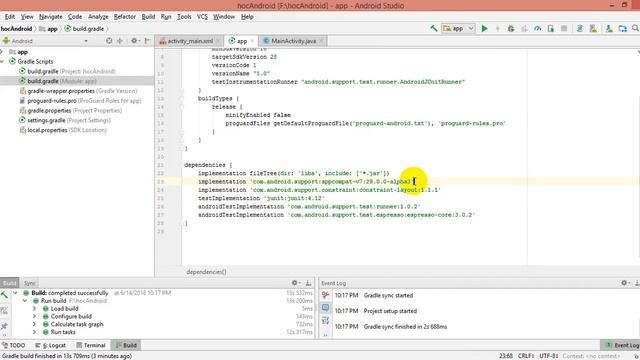Click the Debug app bug icon
This screenshot has width=640, height=360.
click(511, 29)
